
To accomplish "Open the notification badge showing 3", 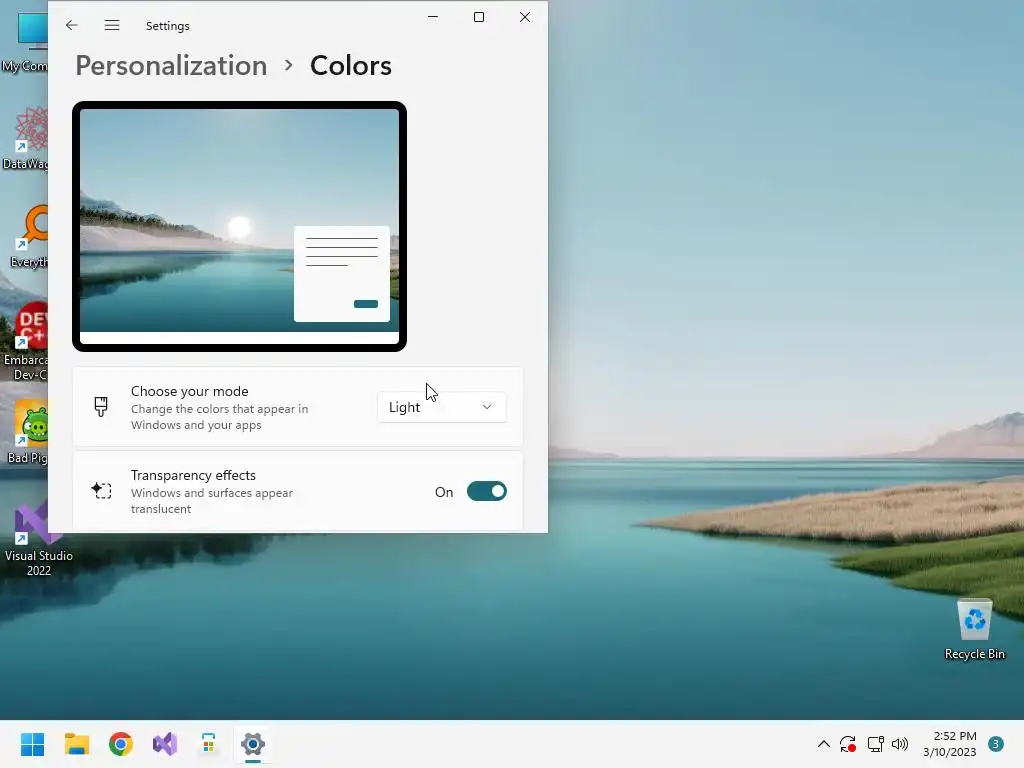I will pyautogui.click(x=996, y=744).
